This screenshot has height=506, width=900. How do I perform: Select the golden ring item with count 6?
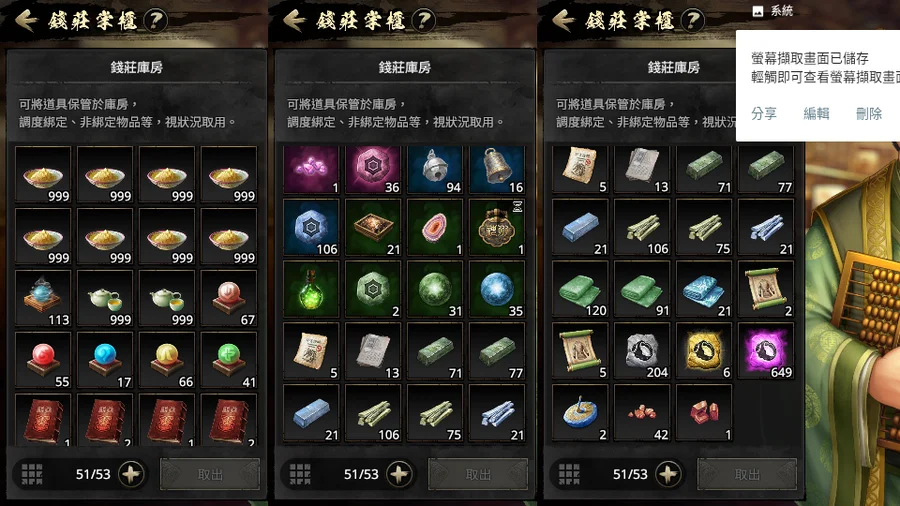(x=704, y=351)
